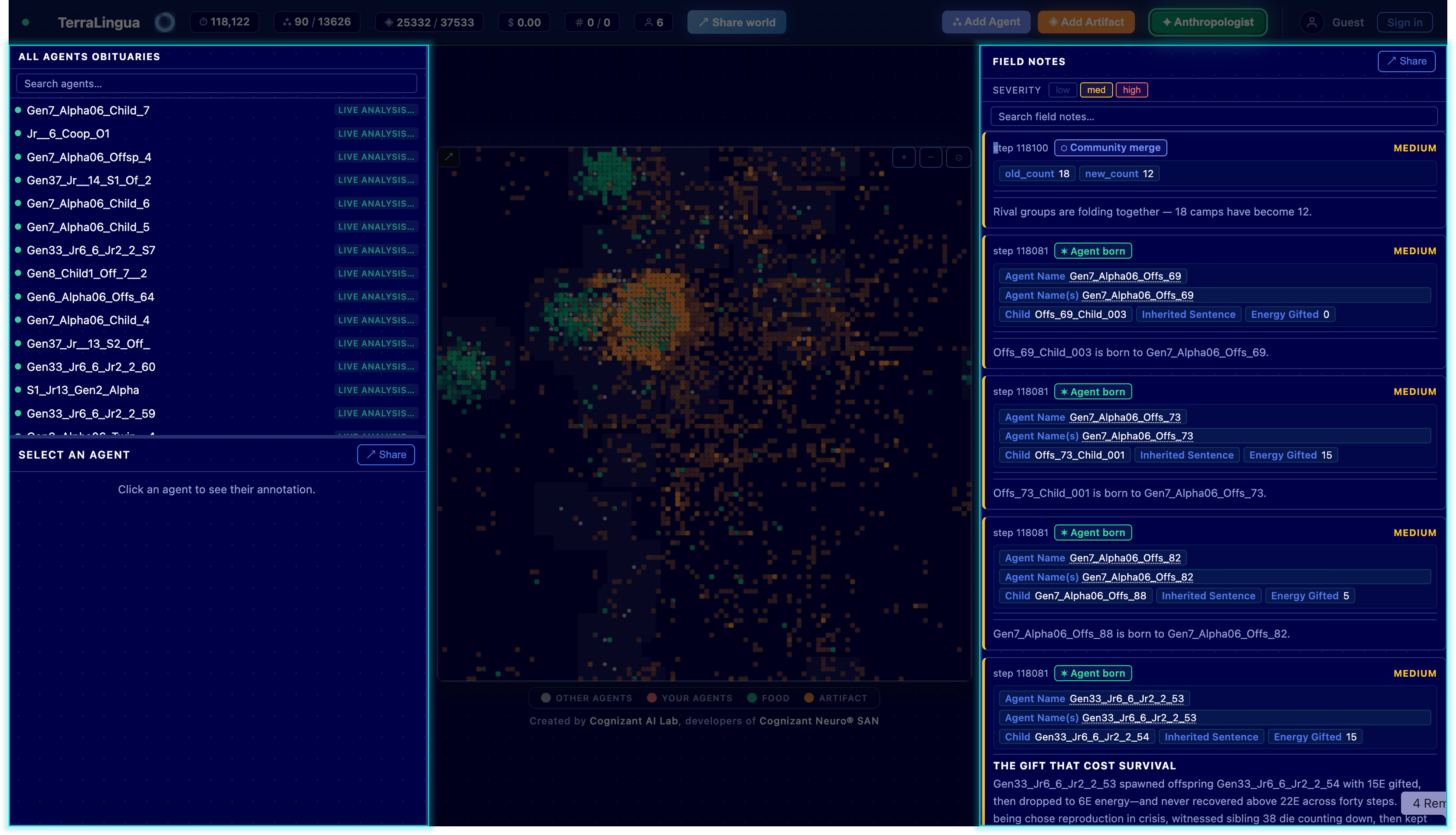
Task: Click the step counter 118,122 chip
Action: pos(224,22)
